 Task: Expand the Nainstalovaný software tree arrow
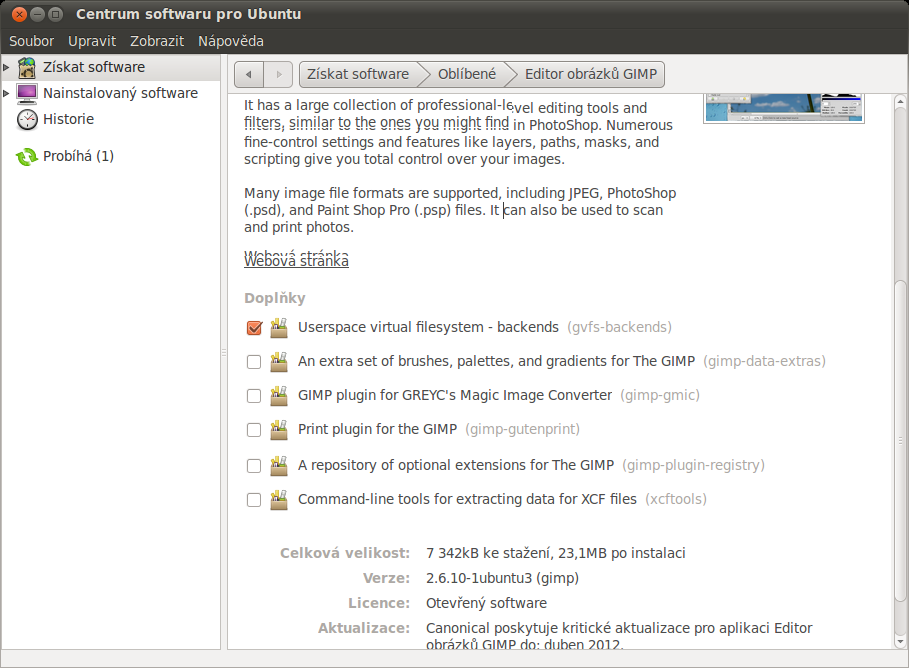pos(6,93)
